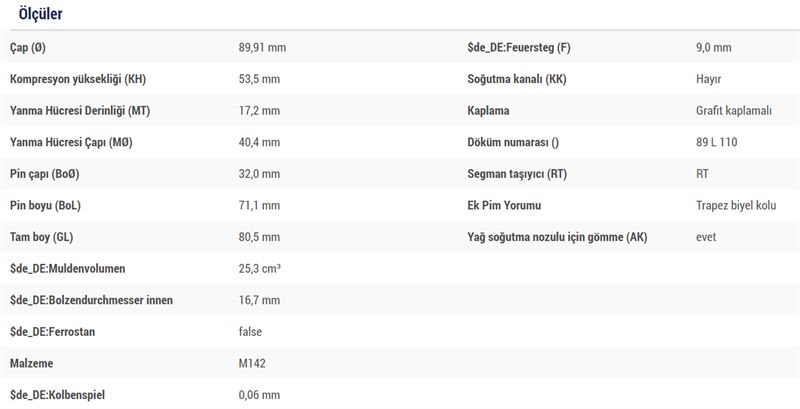Click the Ölçüler section heading

[40, 14]
